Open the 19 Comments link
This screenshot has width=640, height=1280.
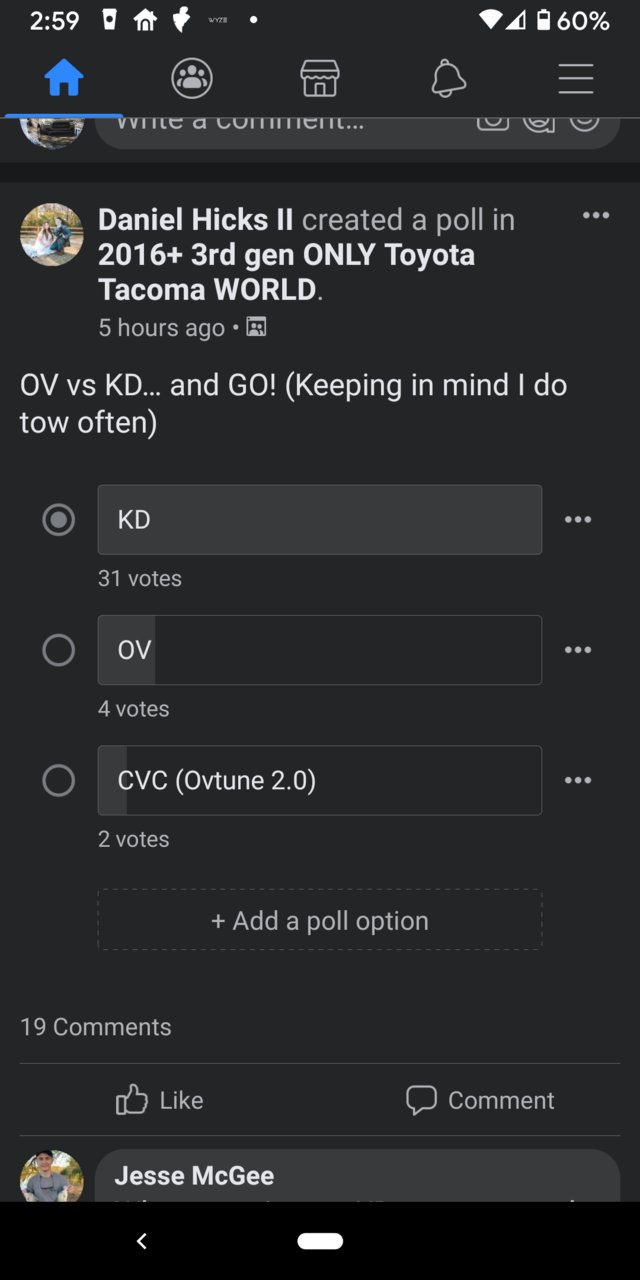coord(96,1027)
